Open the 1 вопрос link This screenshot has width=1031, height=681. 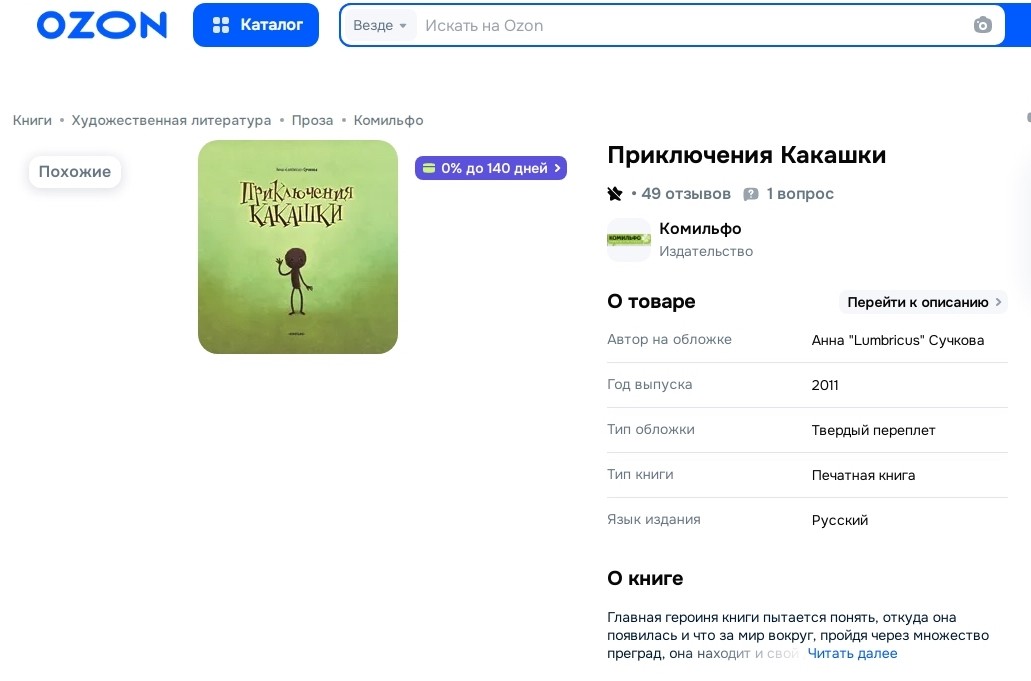coord(800,194)
